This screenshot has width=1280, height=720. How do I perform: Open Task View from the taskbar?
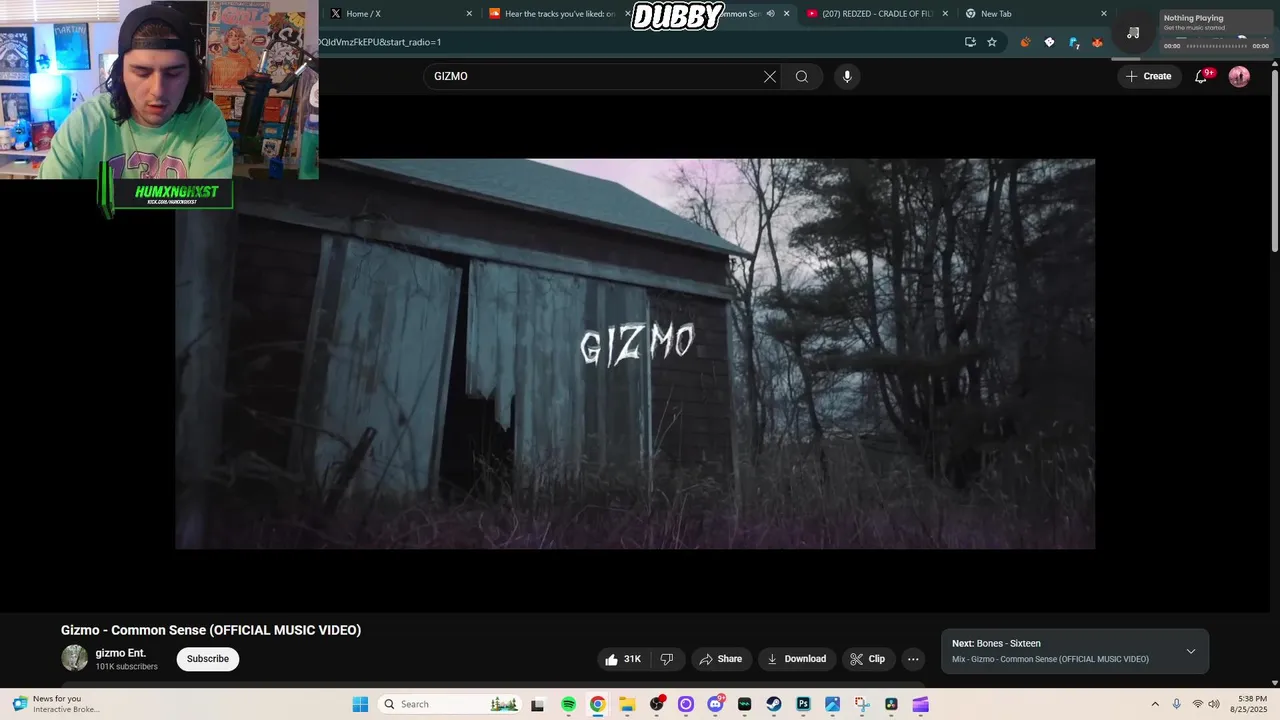[537, 704]
